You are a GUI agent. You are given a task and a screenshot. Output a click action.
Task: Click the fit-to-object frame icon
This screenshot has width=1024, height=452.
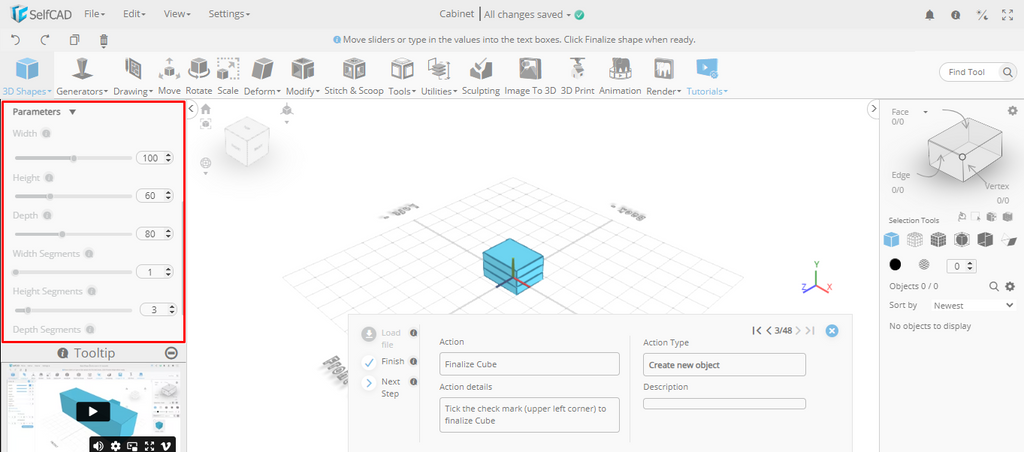[206, 123]
